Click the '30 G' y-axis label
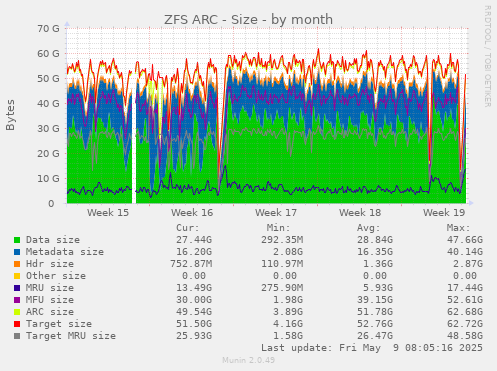Image resolution: width=497 pixels, height=371 pixels. [48, 129]
